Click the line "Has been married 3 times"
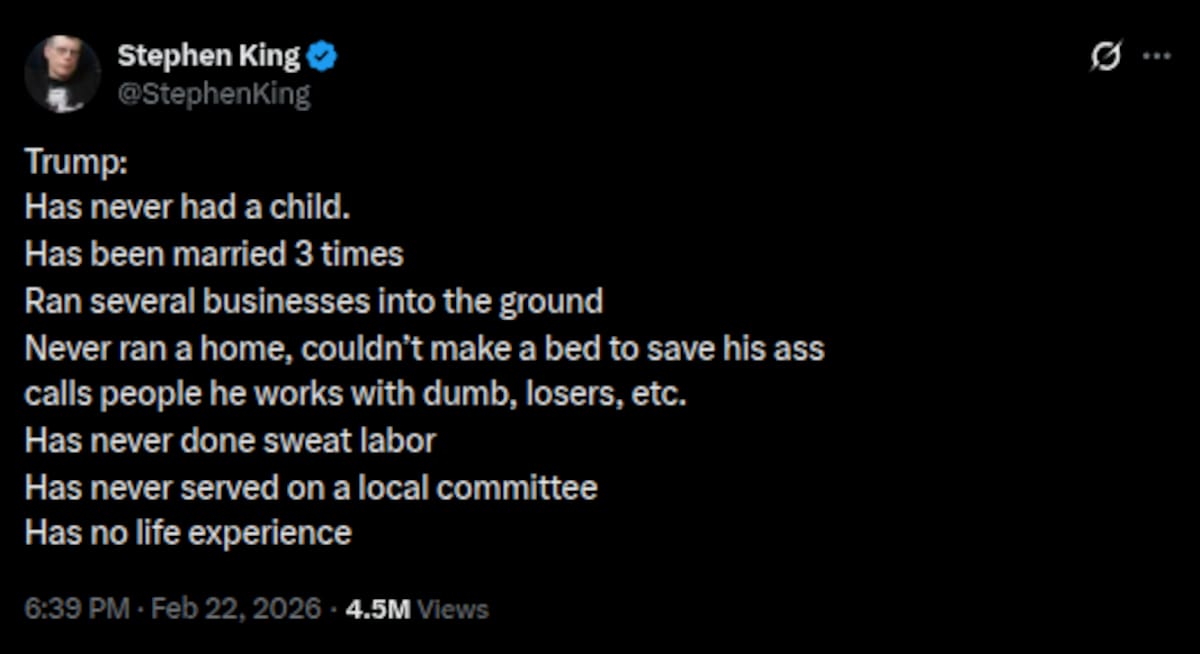 213,254
